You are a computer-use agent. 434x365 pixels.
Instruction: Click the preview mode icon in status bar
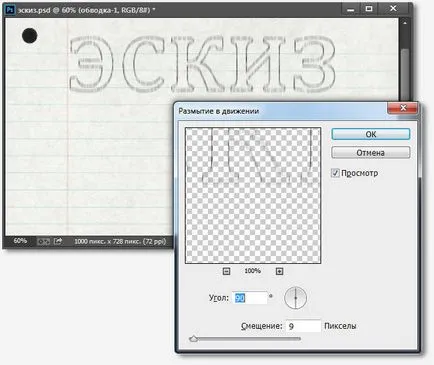point(43,241)
